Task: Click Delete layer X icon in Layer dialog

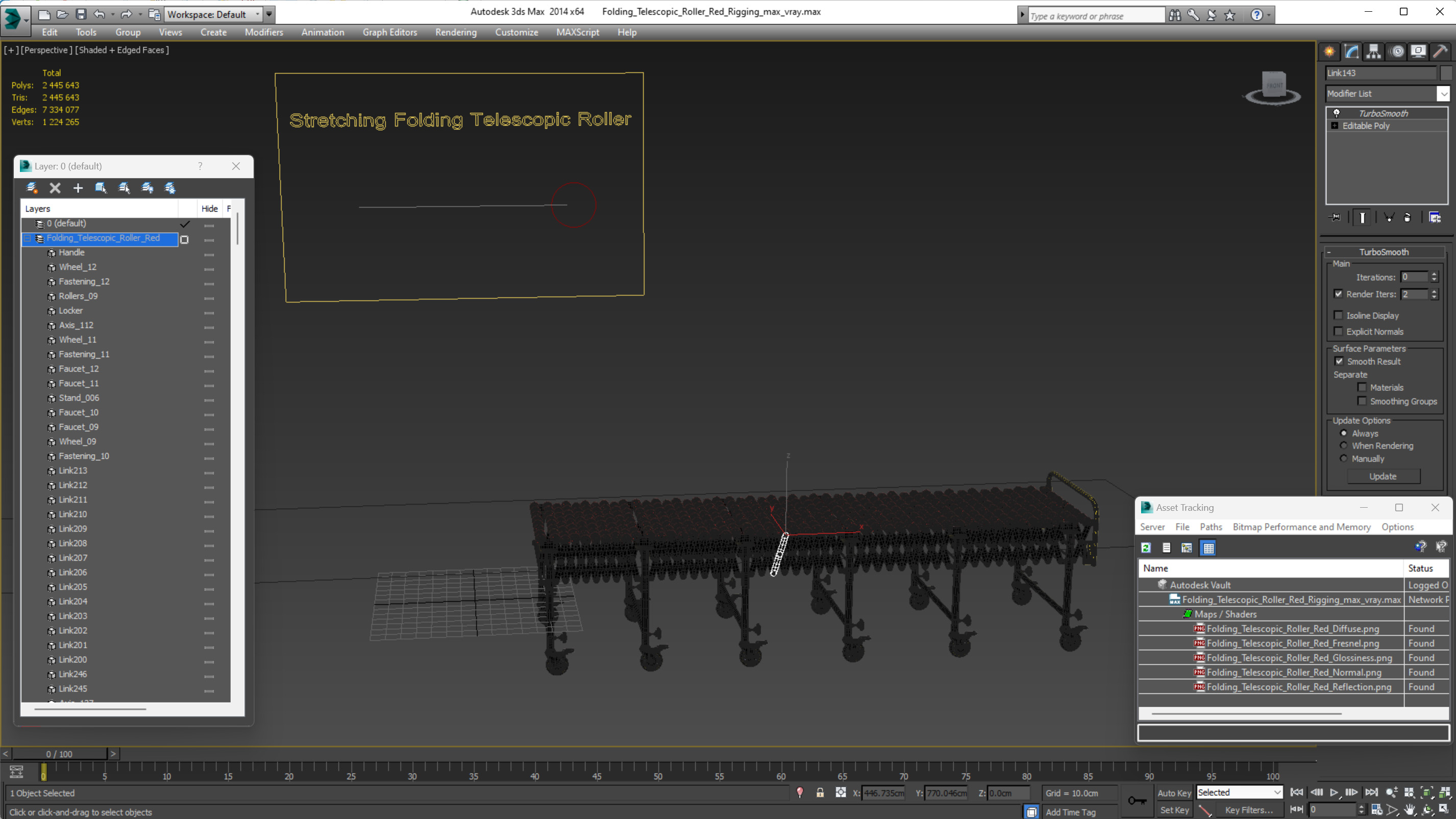Action: pos(55,188)
